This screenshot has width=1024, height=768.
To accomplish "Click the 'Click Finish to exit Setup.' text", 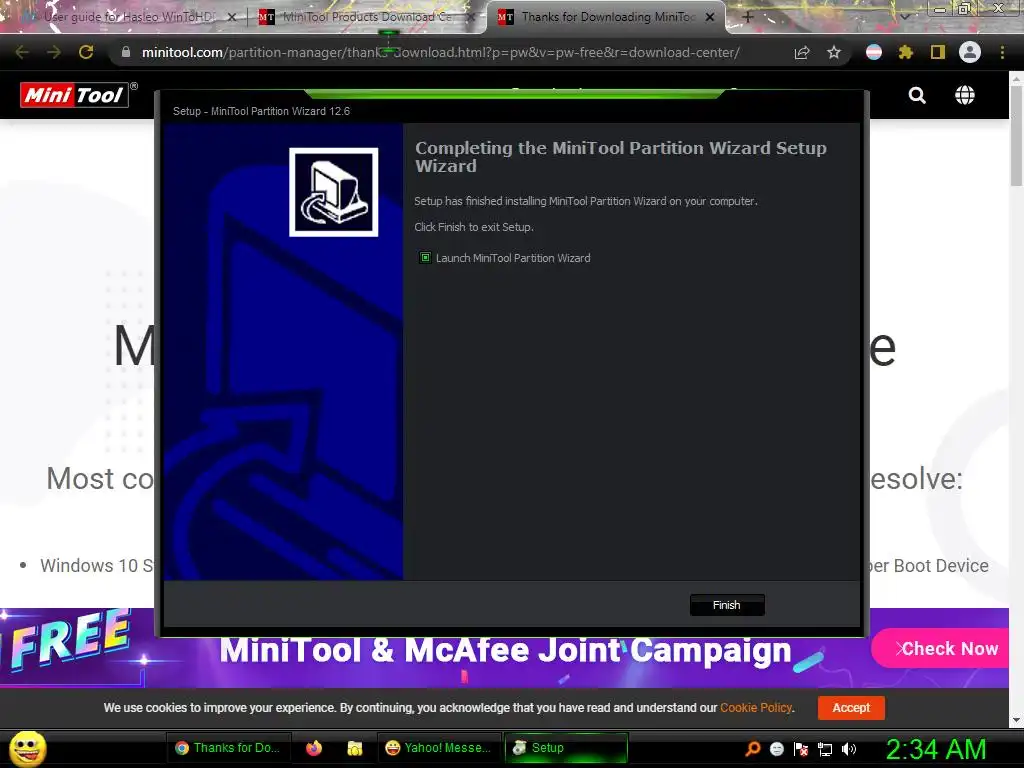I will (474, 227).
